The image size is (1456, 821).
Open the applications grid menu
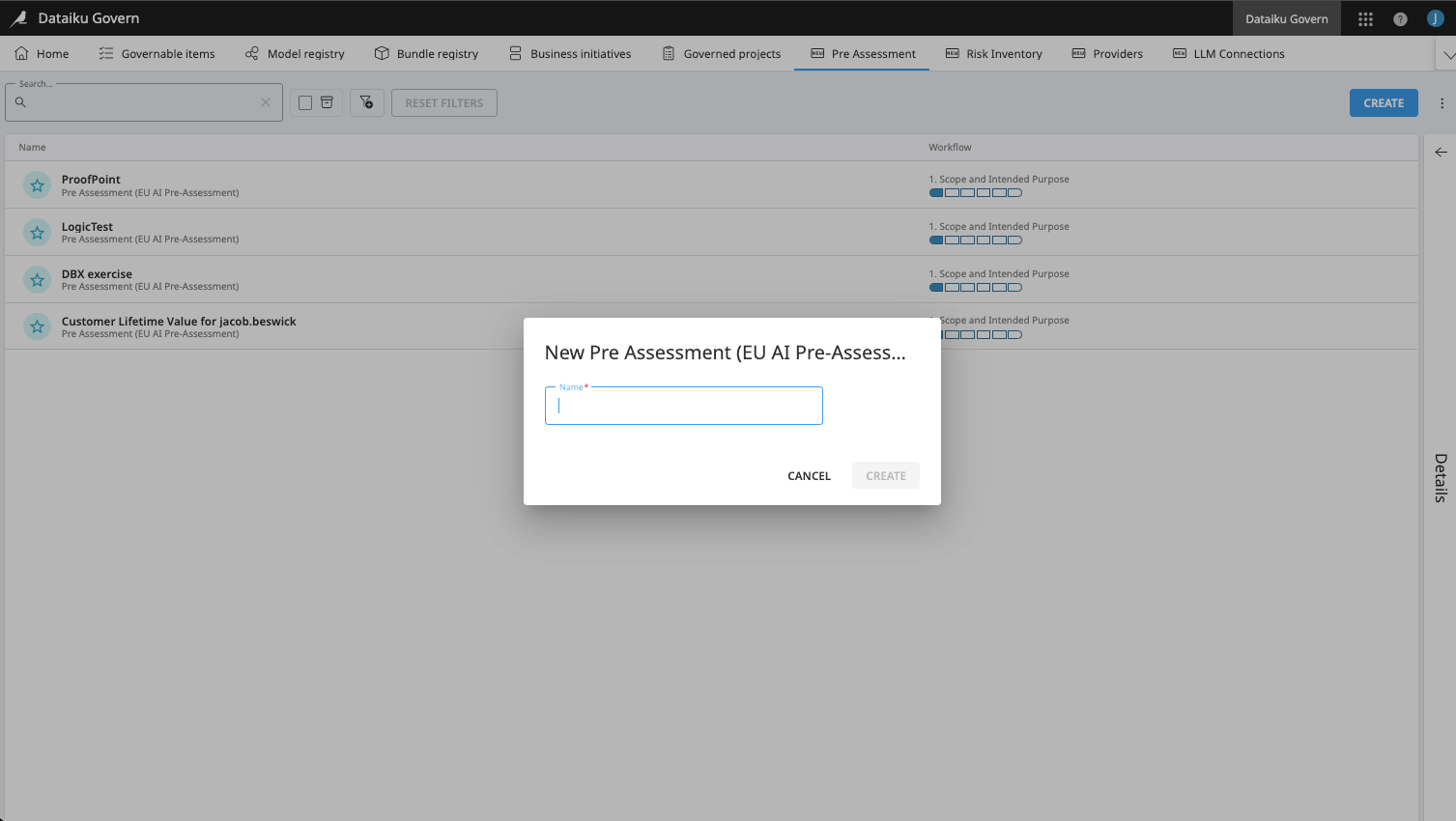tap(1365, 19)
